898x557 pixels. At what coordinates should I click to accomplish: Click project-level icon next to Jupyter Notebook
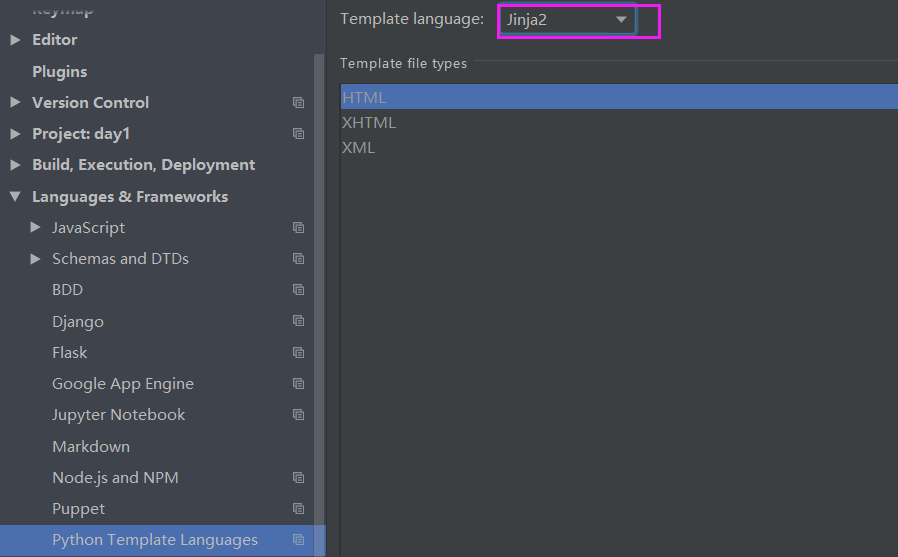[x=298, y=415]
